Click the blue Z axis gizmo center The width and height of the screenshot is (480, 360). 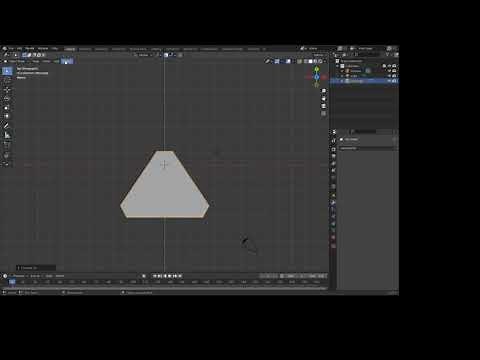pyautogui.click(x=317, y=77)
